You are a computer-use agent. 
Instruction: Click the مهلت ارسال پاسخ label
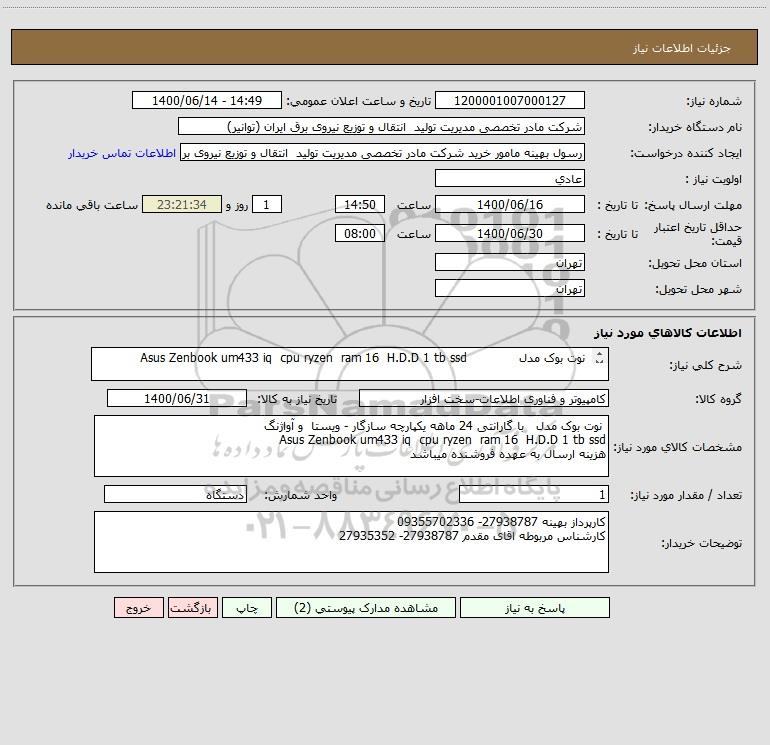point(692,205)
